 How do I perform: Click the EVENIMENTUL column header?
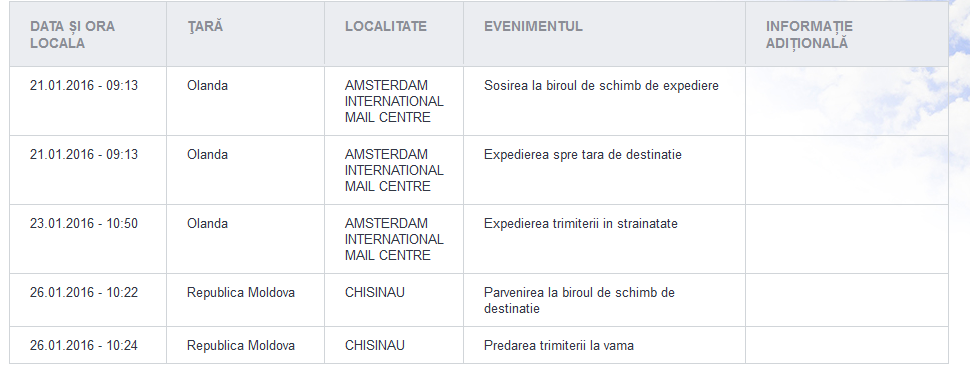pos(533,27)
